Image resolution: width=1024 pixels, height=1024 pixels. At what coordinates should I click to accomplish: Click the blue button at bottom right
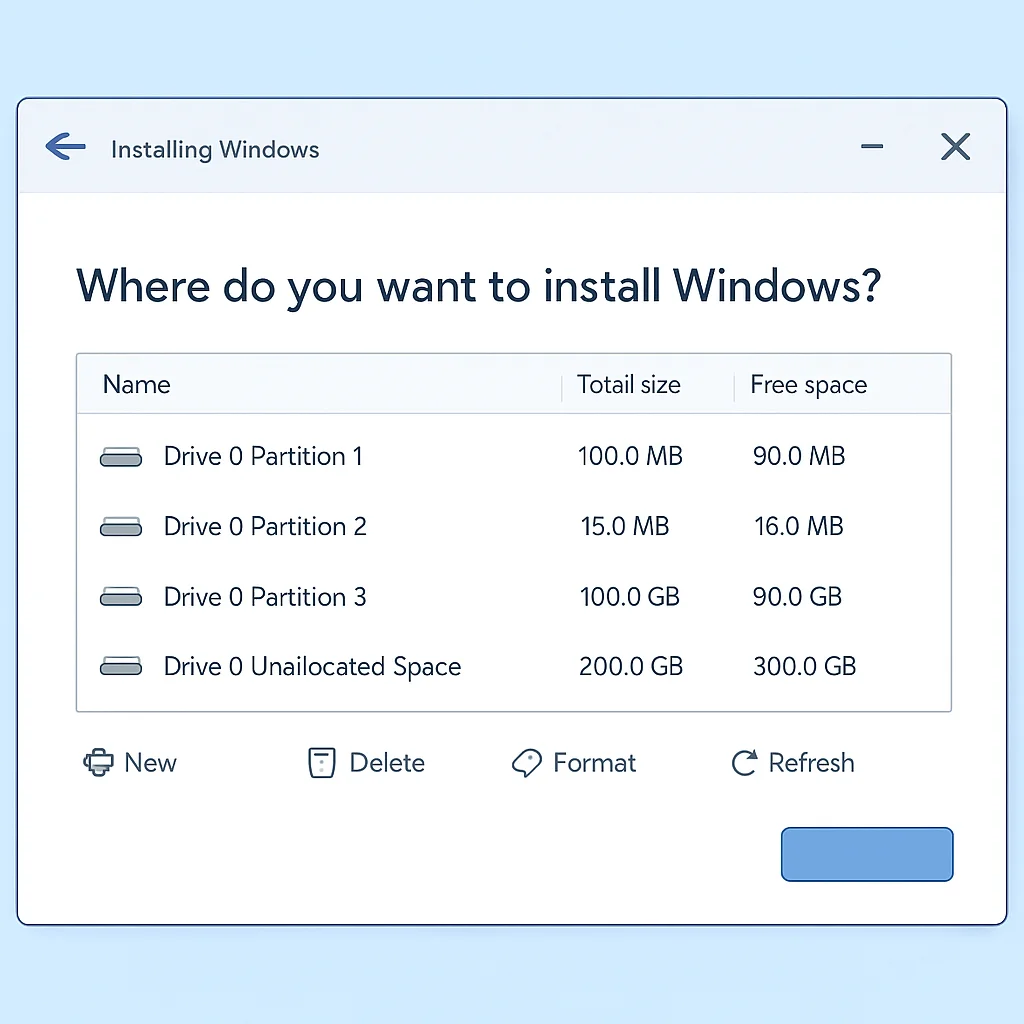867,854
